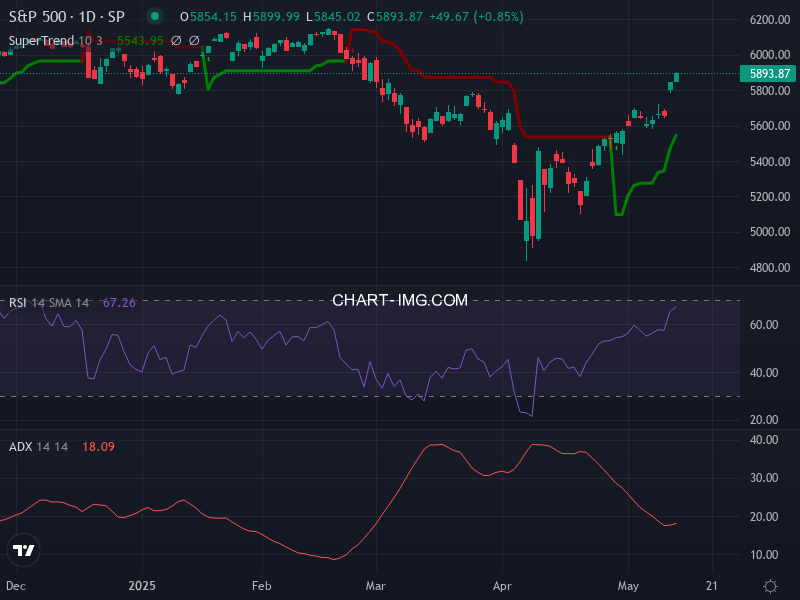Click the high price value 5899.99
Screen dimensions: 800x600
tap(277, 17)
